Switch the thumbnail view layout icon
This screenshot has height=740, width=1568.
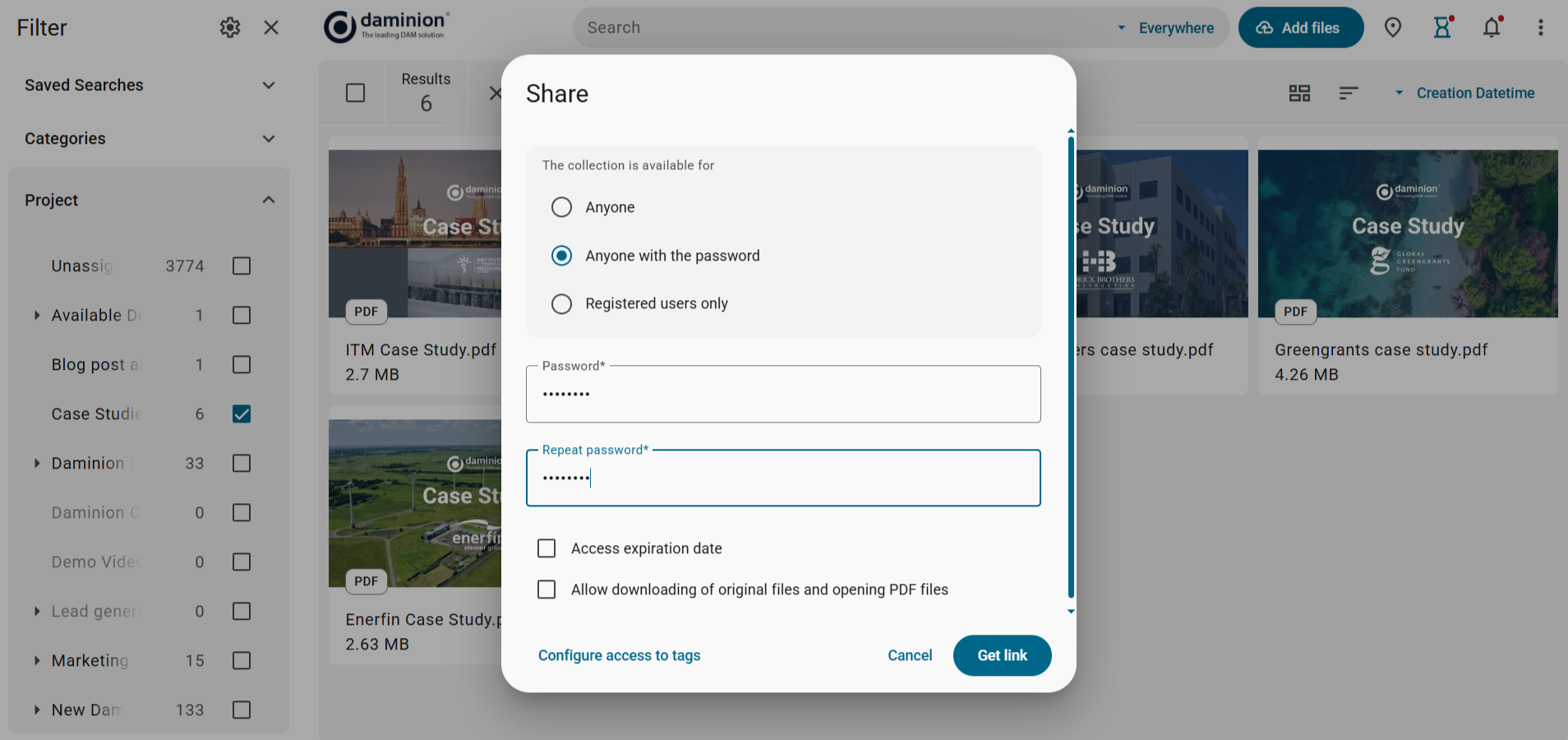pos(1299,94)
